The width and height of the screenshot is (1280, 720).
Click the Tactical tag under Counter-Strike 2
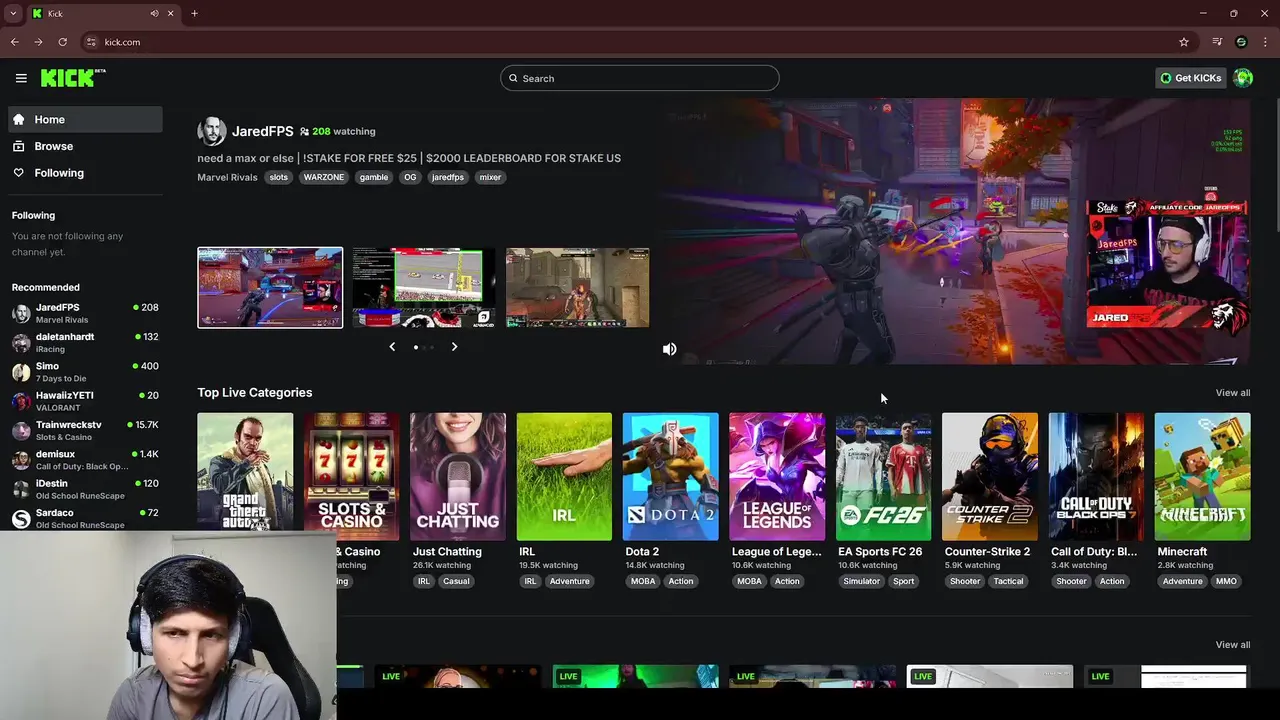coord(1008,581)
